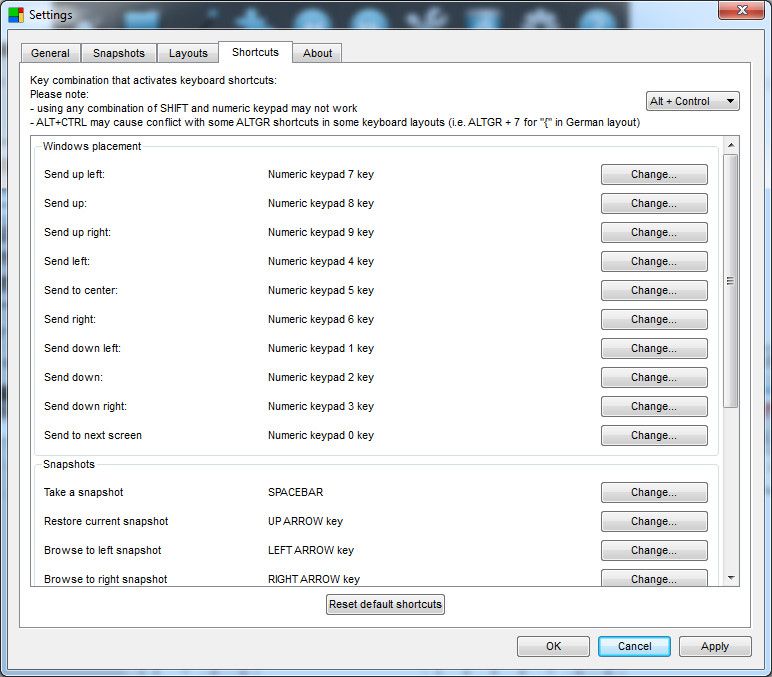Change the Take a snapshot shortcut
Screen dimensions: 772x677
pyautogui.click(x=654, y=492)
